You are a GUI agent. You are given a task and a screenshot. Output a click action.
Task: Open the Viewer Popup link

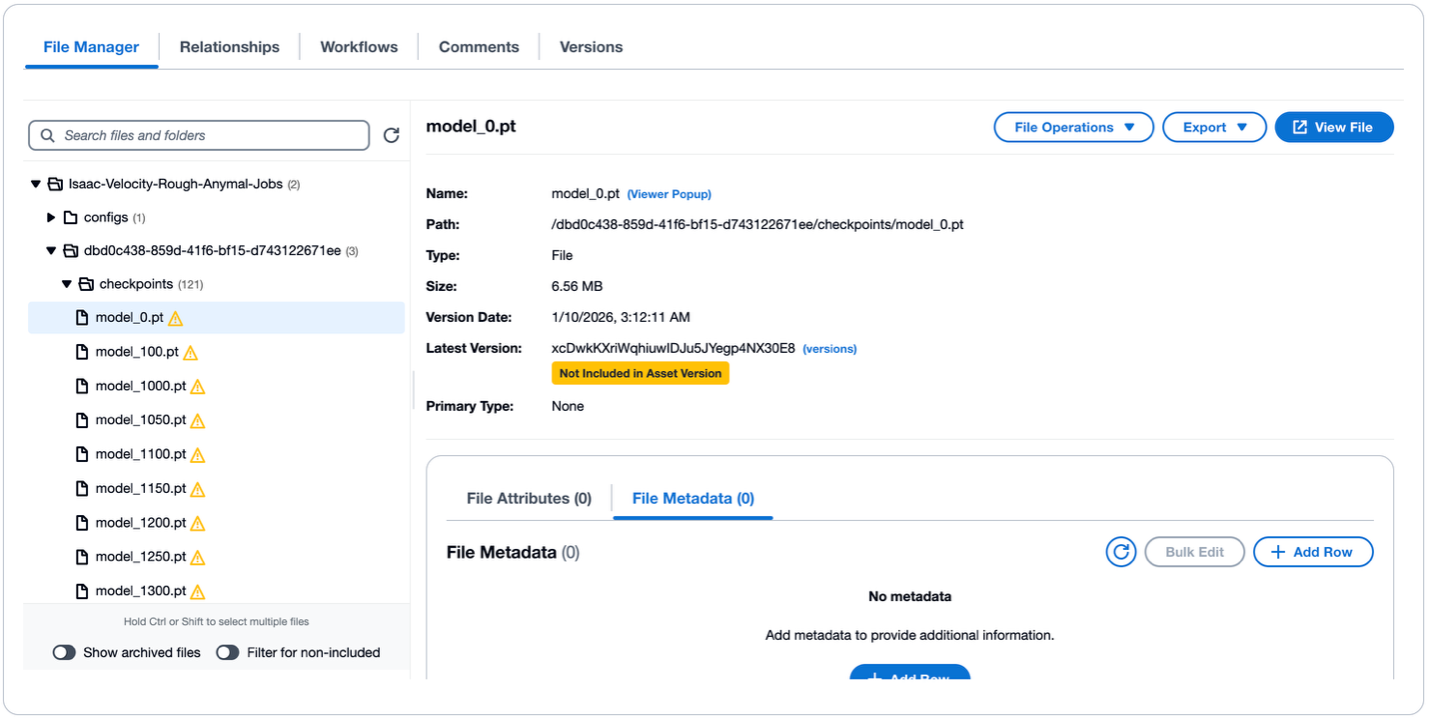(669, 193)
